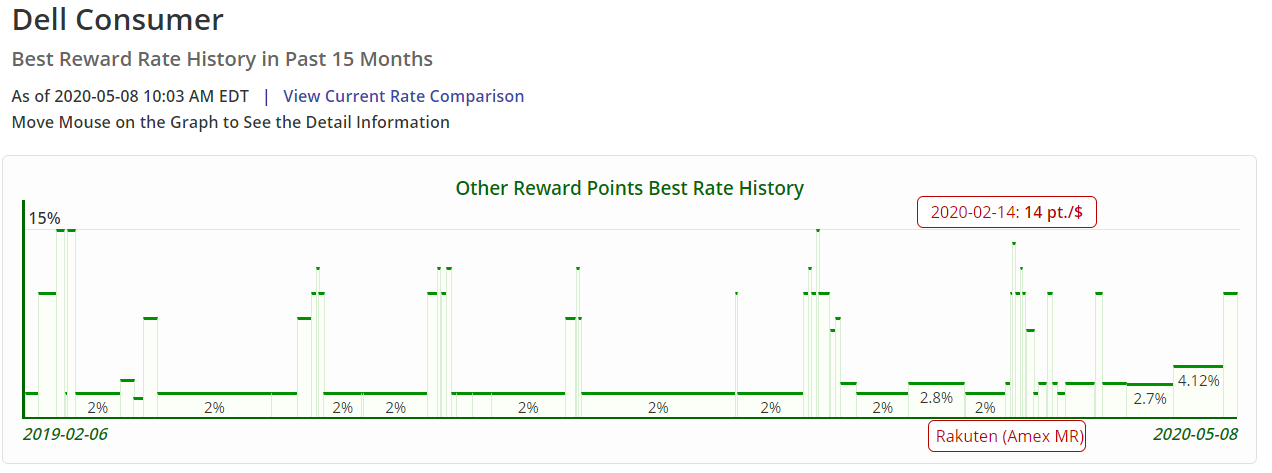Screen dimensions: 1272x473
Task: Click the As of 2020-05-08 timestamp text
Action: (x=130, y=96)
